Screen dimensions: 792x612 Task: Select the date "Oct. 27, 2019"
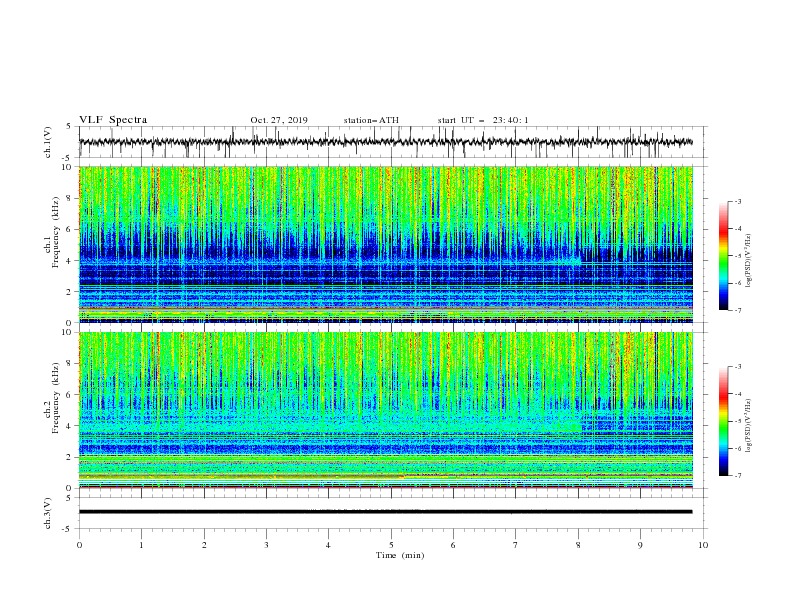279,120
